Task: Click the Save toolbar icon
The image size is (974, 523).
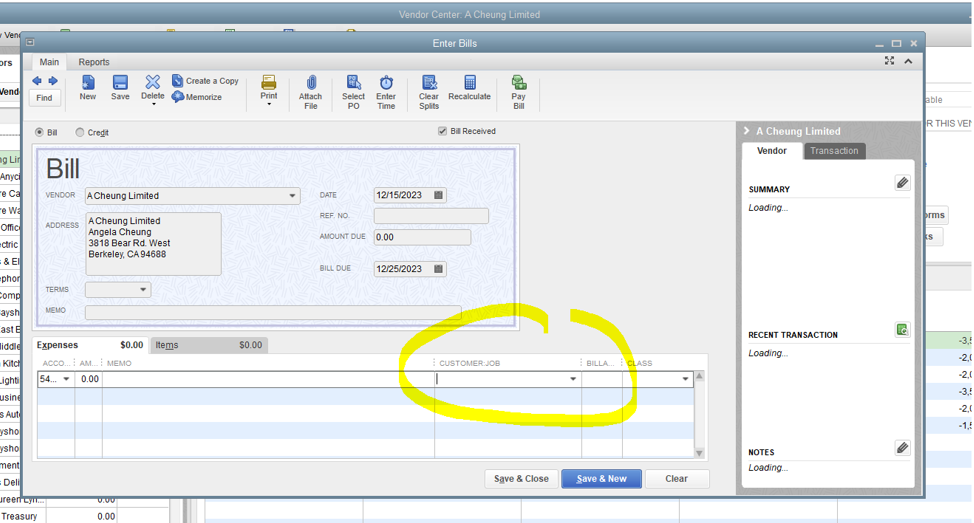Action: (x=120, y=88)
